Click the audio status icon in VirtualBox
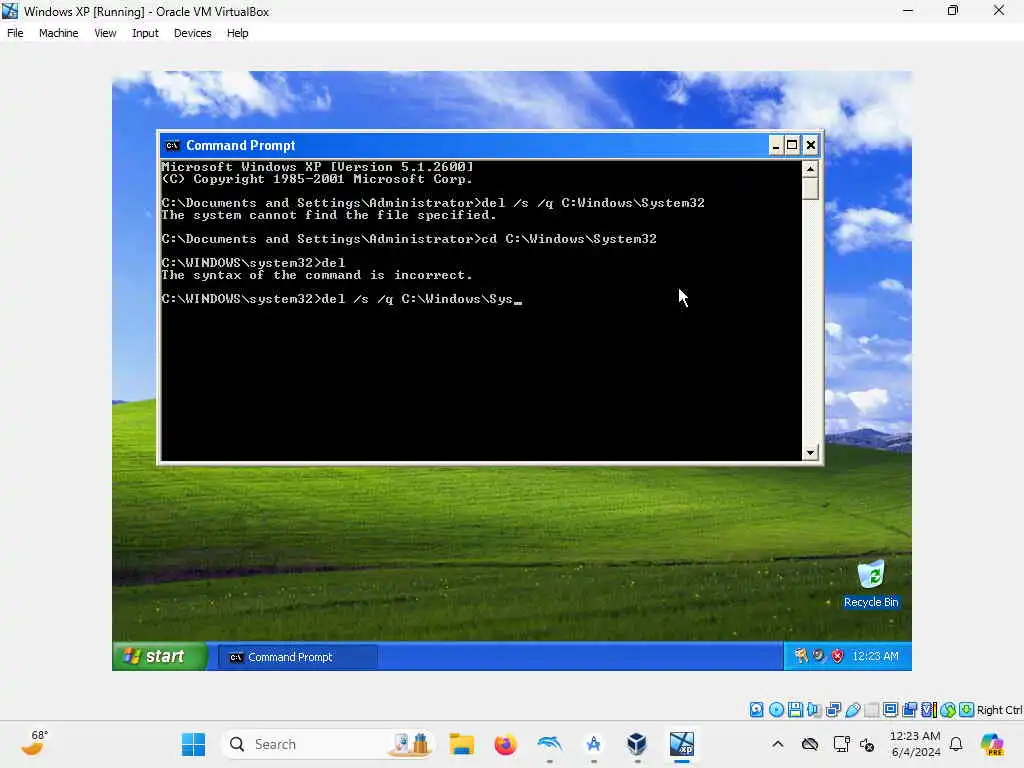This screenshot has height=768, width=1024. coord(814,709)
